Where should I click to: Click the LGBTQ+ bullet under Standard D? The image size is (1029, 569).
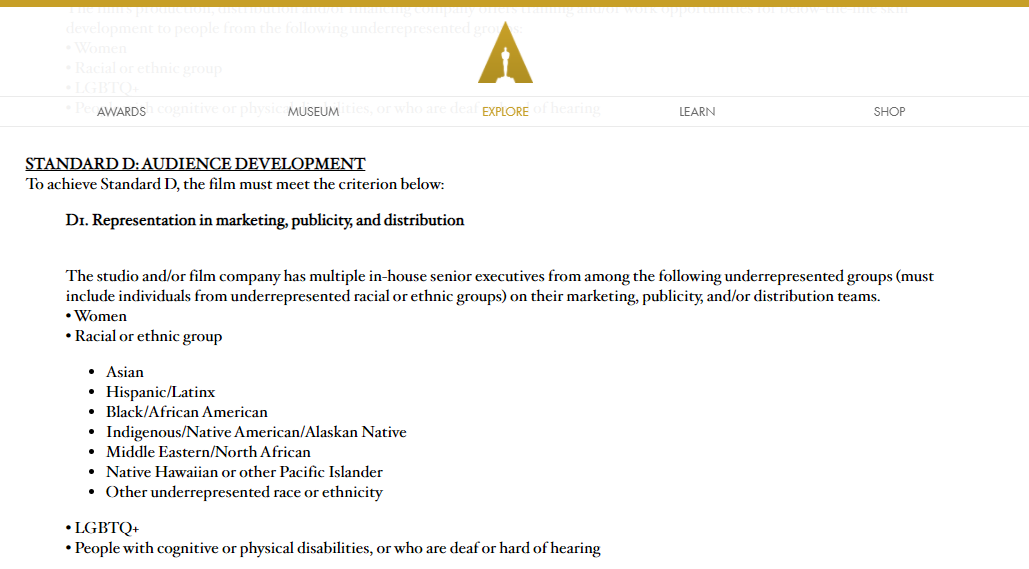pyautogui.click(x=102, y=528)
